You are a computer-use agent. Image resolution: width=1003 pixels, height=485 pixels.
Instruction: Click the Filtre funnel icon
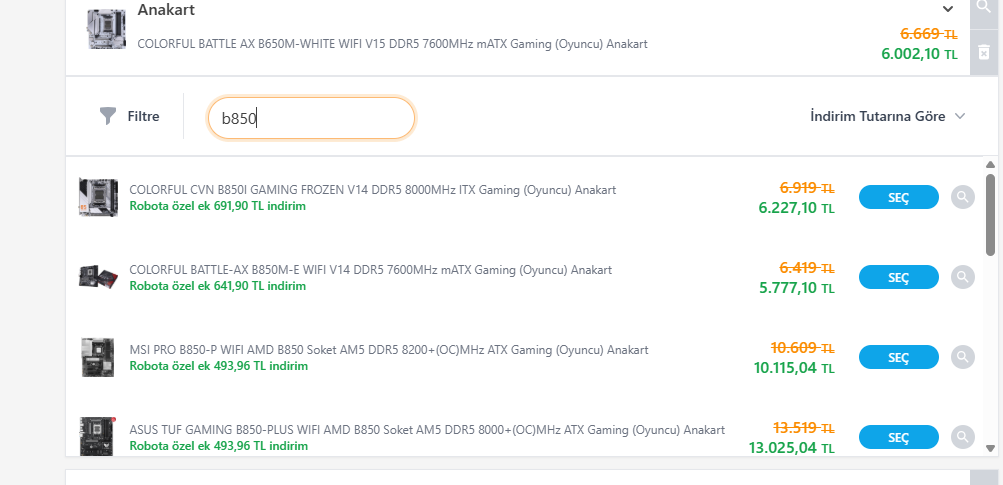[108, 116]
